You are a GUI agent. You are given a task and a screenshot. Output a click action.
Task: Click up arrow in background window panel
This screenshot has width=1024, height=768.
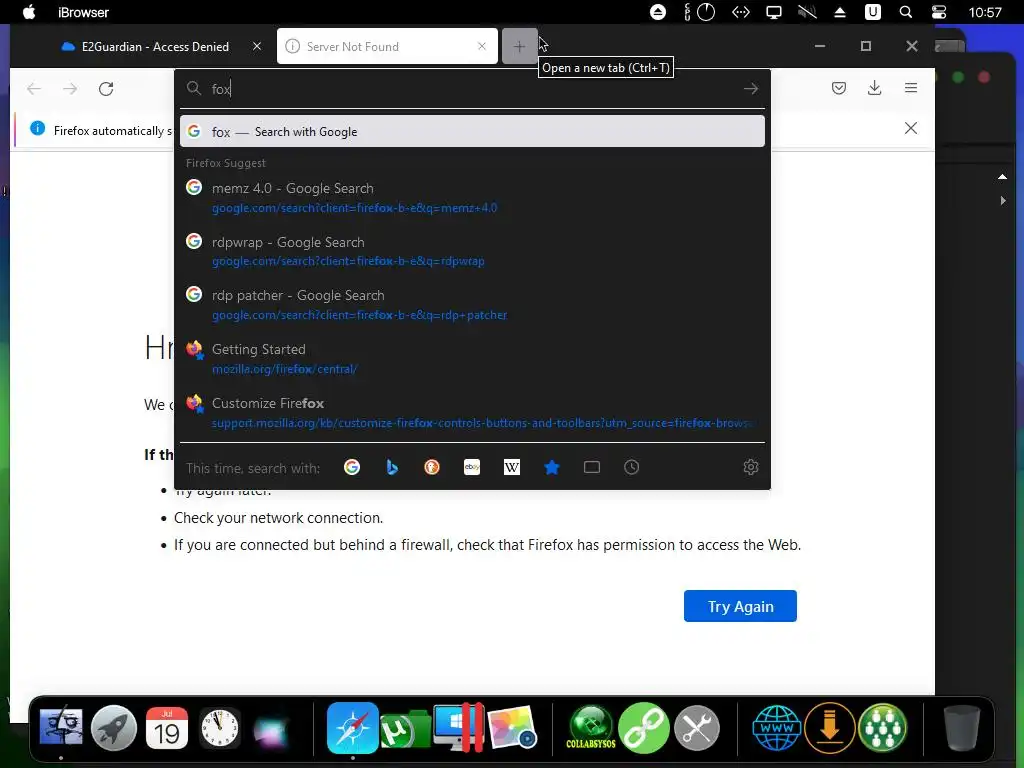point(1002,177)
